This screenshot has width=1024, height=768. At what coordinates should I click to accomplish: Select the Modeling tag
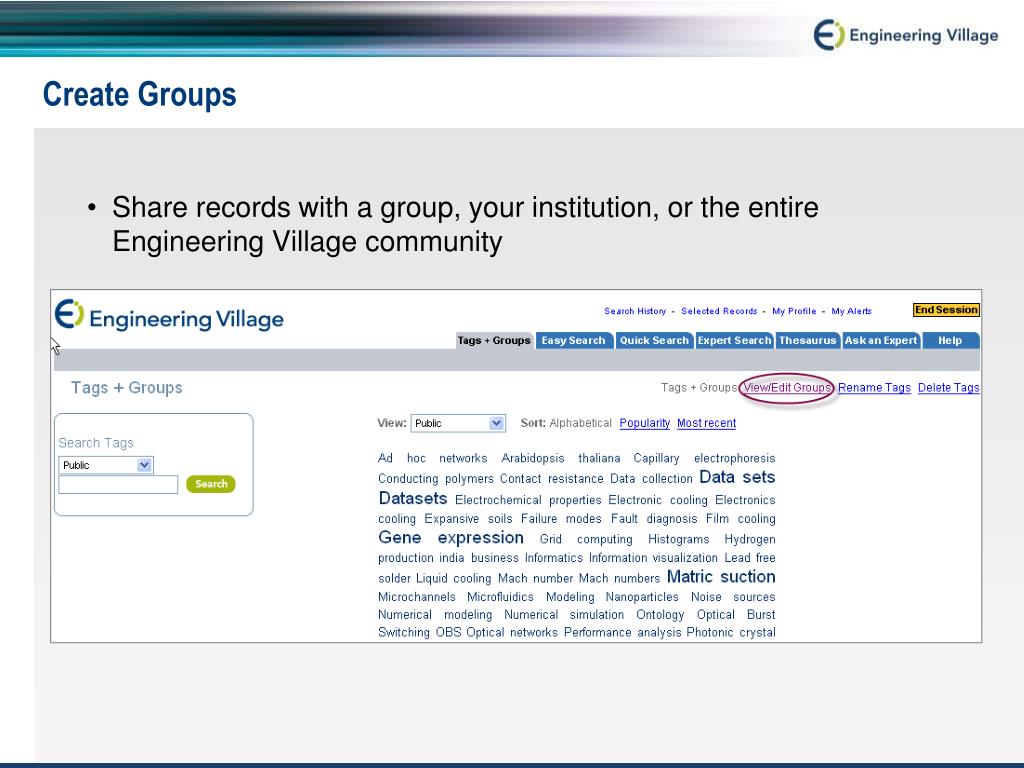pyautogui.click(x=570, y=597)
